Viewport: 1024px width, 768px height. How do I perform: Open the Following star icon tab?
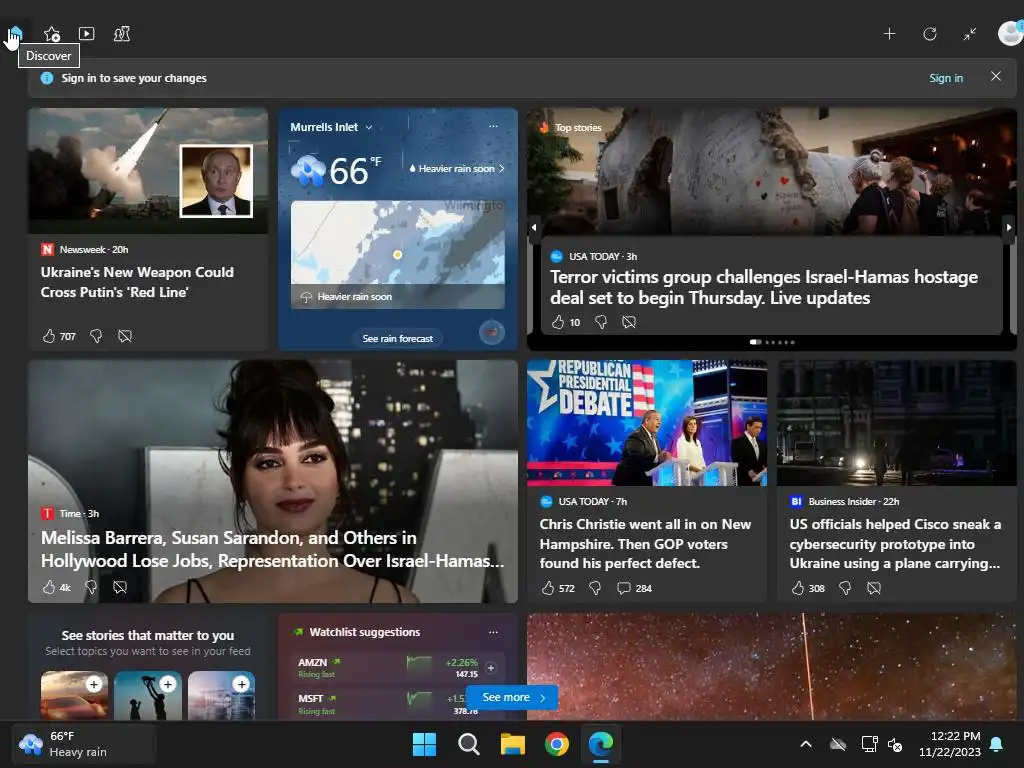[x=52, y=34]
